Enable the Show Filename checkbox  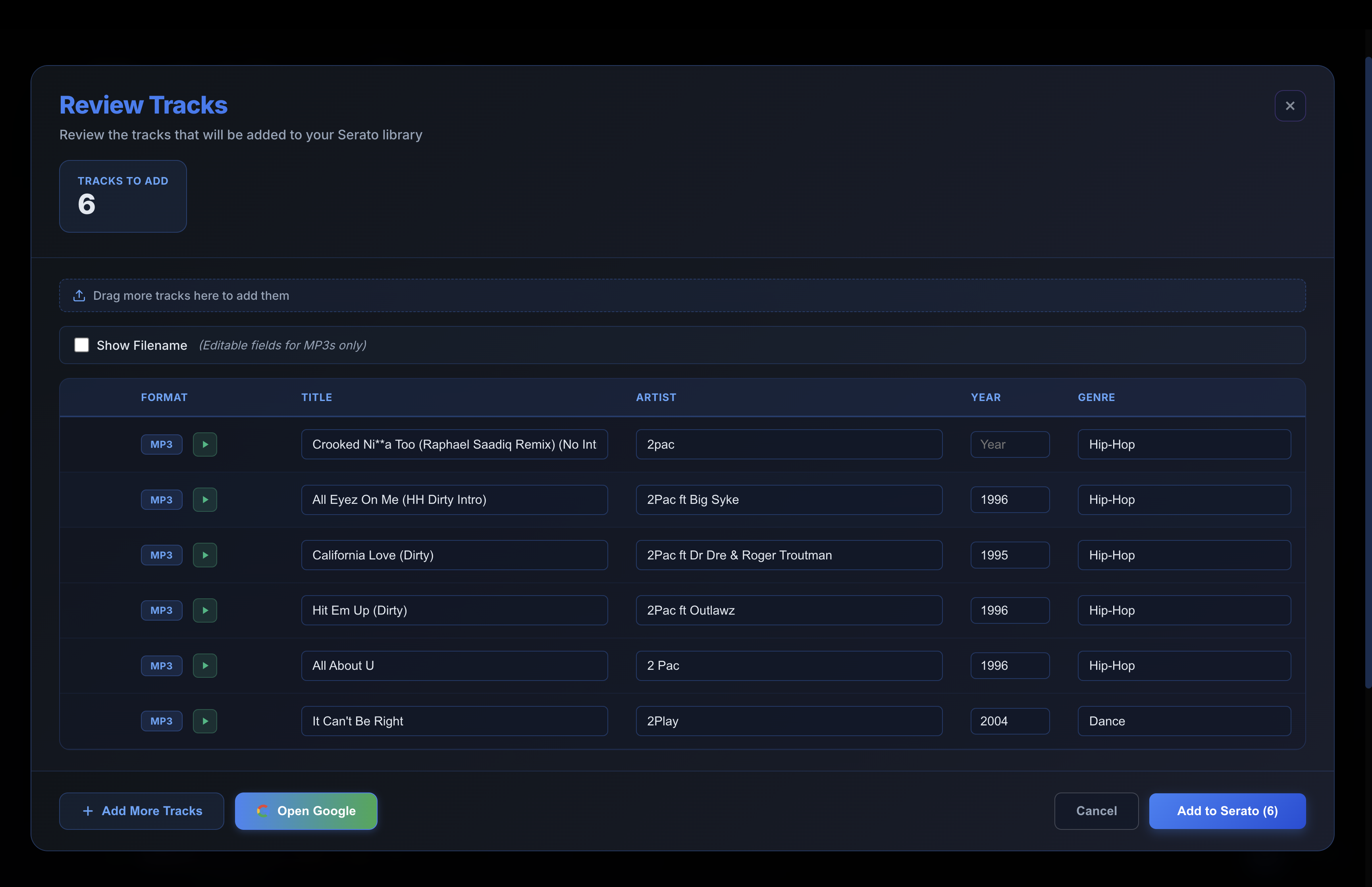click(x=82, y=344)
